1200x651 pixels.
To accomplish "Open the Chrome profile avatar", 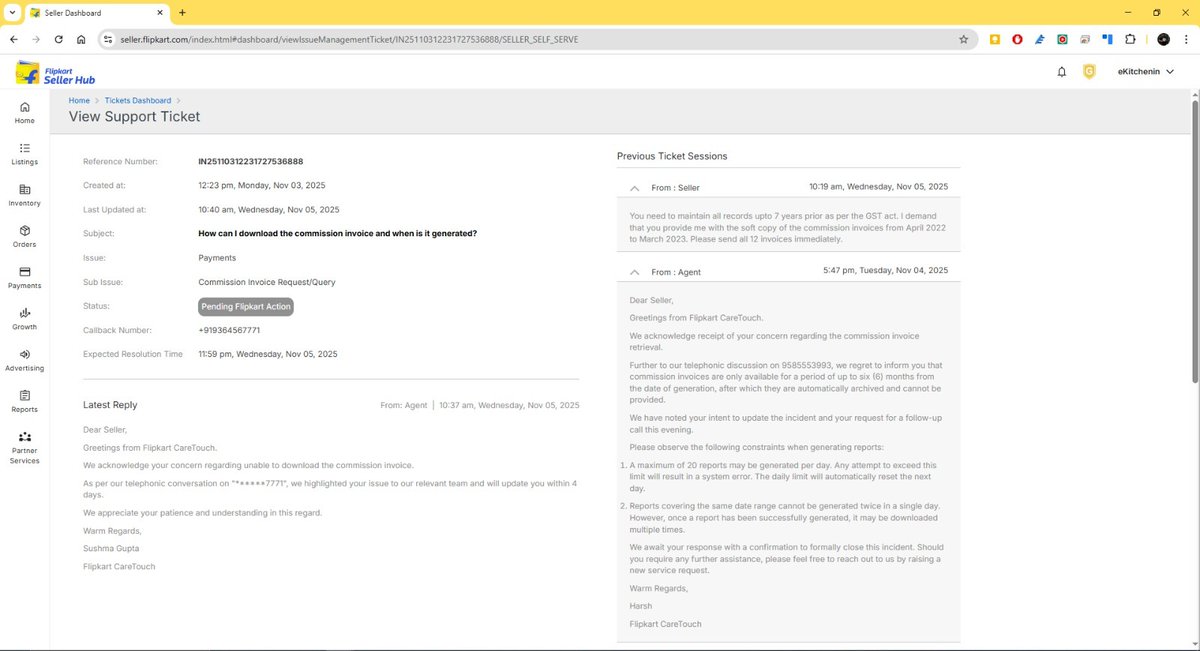I will click(1163, 39).
